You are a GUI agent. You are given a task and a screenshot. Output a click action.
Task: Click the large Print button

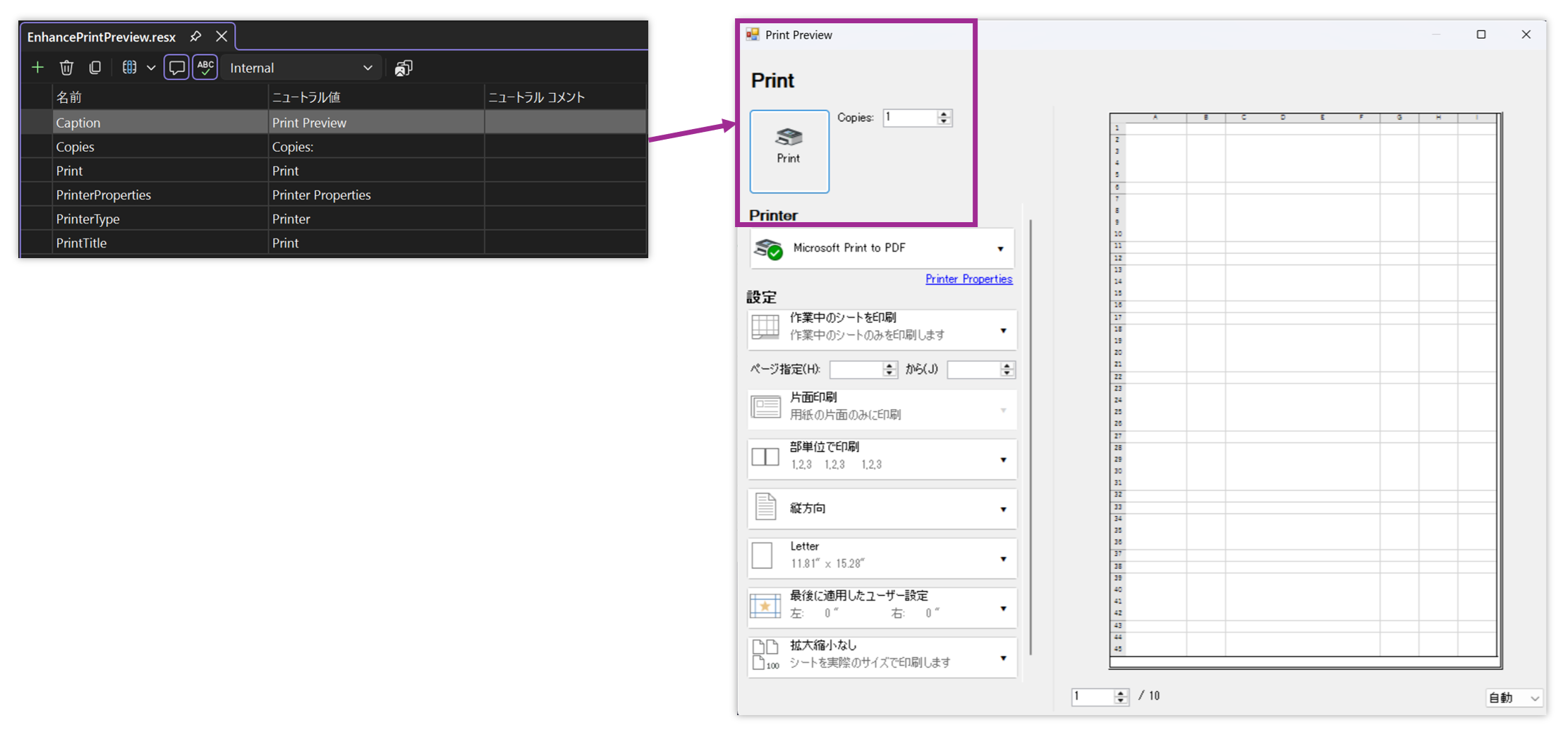pos(789,151)
